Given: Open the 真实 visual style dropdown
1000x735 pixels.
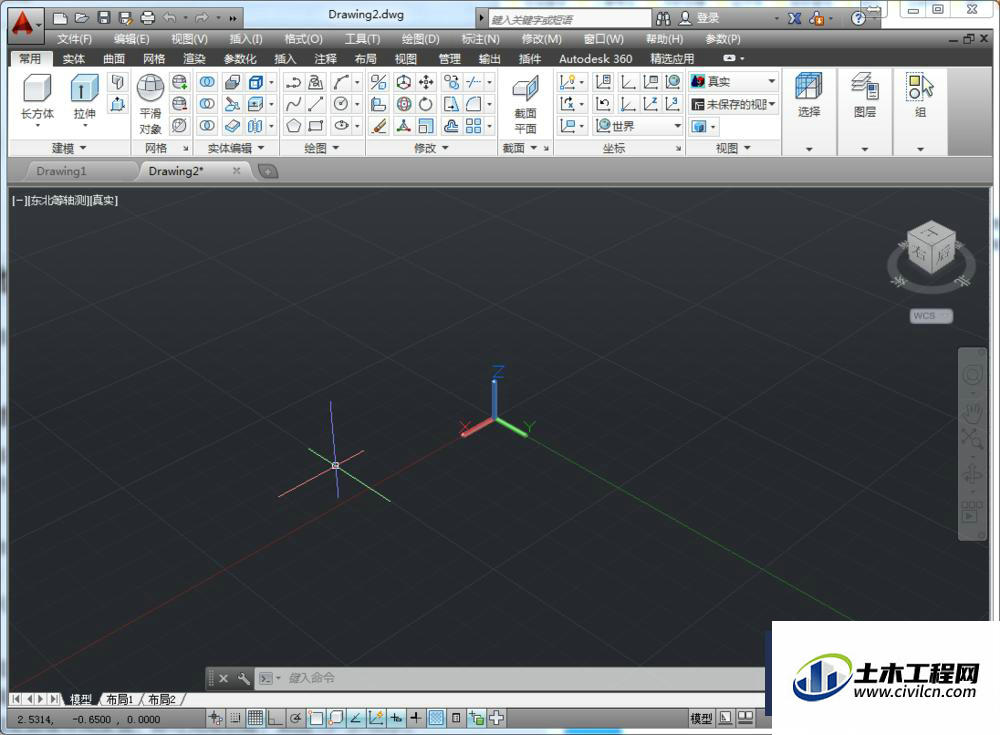Looking at the screenshot, I should 734,81.
